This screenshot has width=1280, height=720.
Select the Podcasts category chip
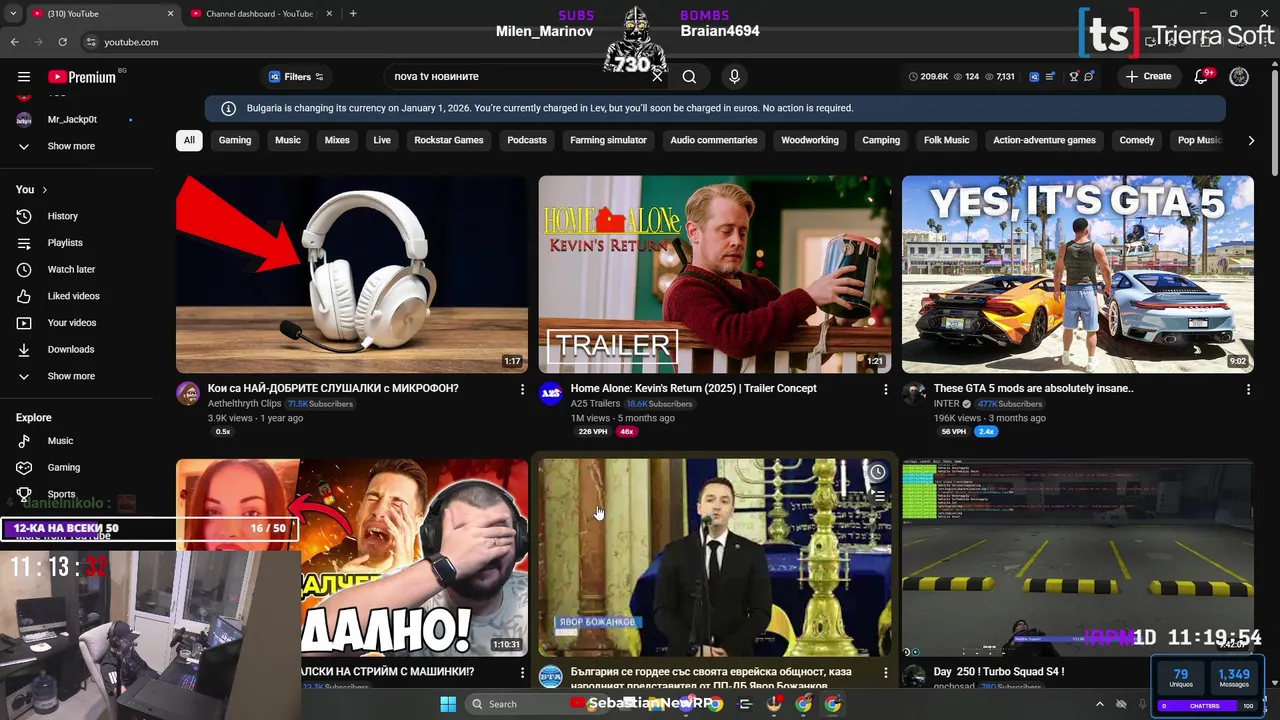(527, 140)
